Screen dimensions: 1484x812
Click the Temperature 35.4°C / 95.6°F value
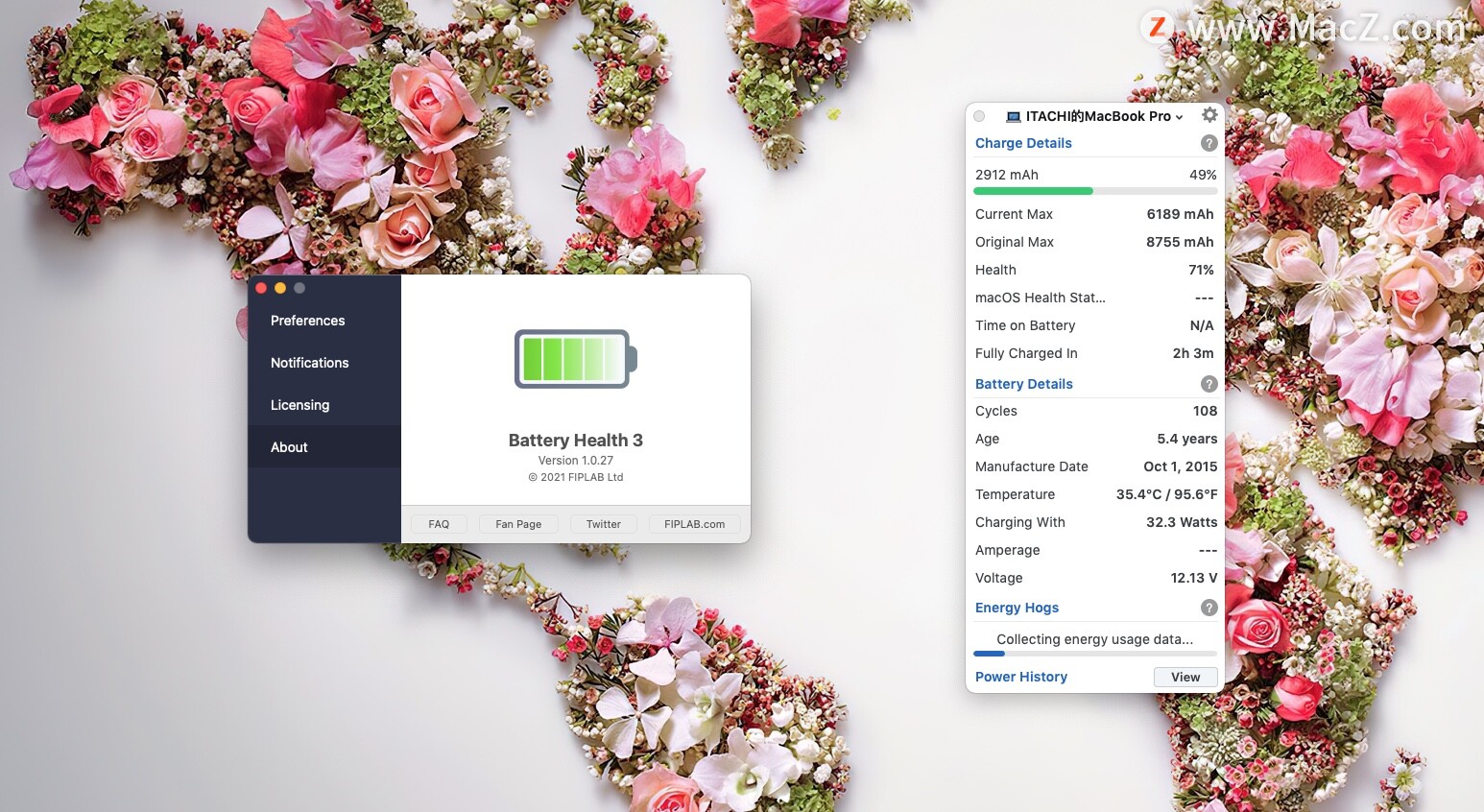(x=1166, y=494)
